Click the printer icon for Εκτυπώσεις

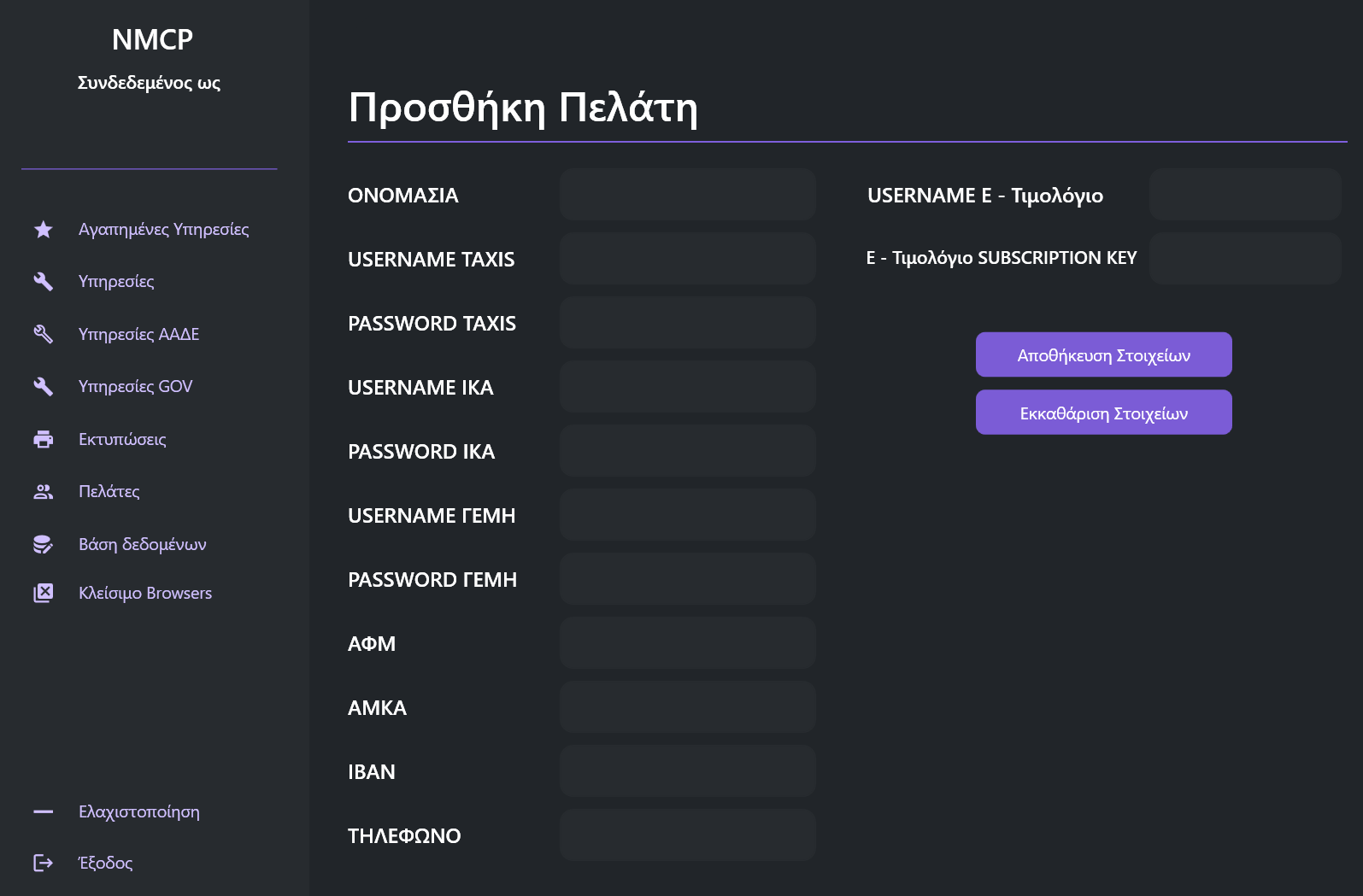(x=44, y=439)
